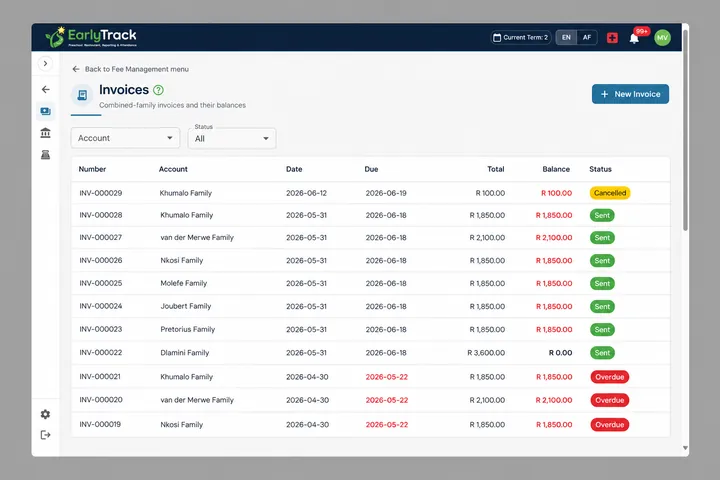
Task: Sort by Due column header
Action: (x=371, y=169)
